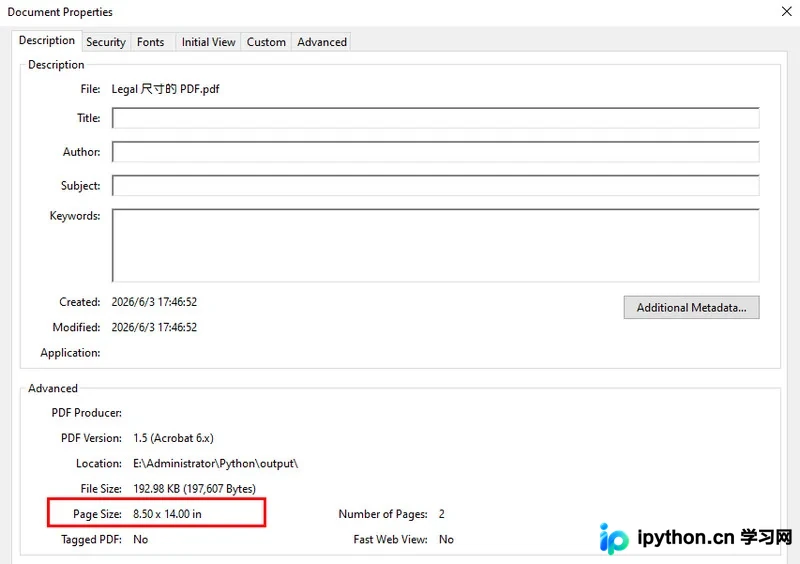Viewport: 800px width, 564px height.
Task: Click into the Title input field
Action: 435,118
